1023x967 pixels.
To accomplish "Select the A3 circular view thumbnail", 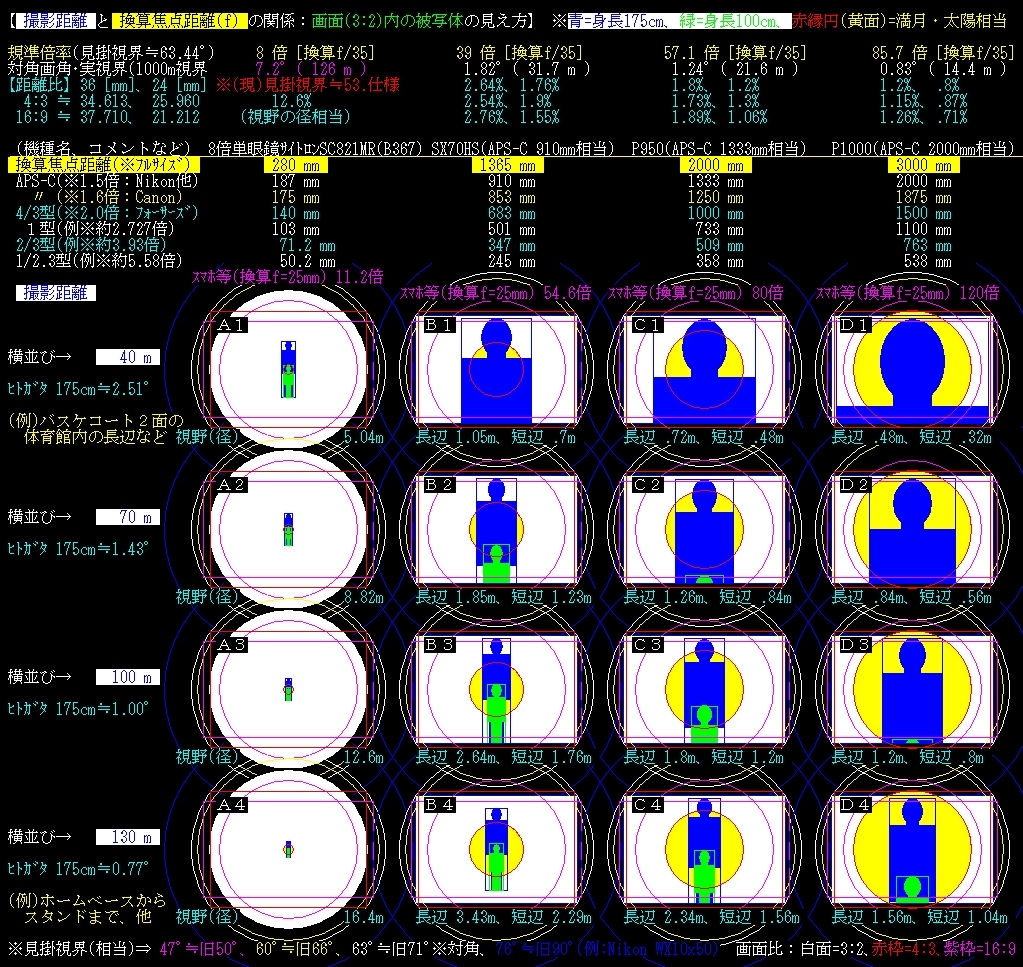I will [288, 688].
